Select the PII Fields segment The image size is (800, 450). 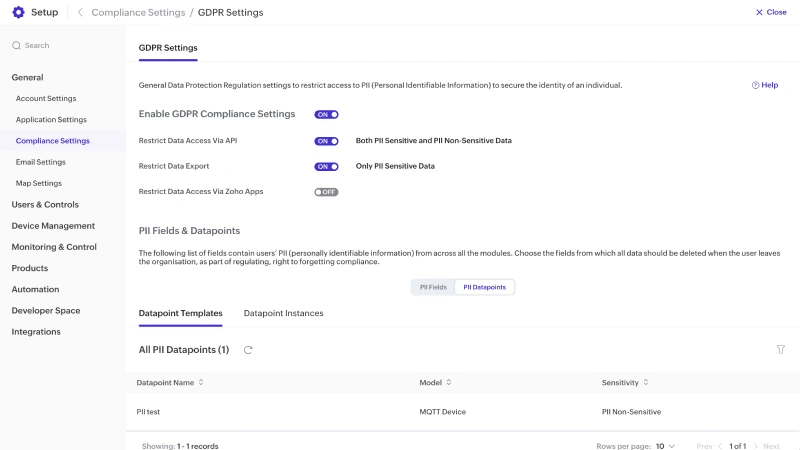tap(432, 287)
